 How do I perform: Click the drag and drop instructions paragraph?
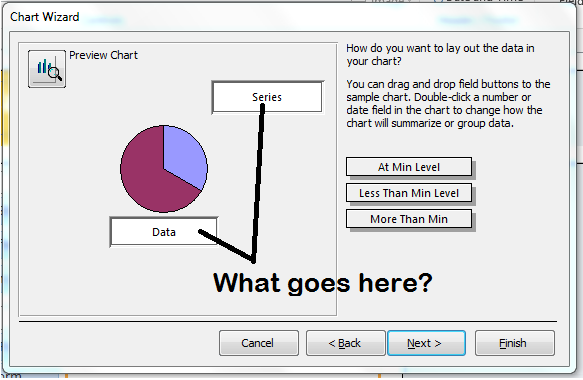[x=448, y=104]
